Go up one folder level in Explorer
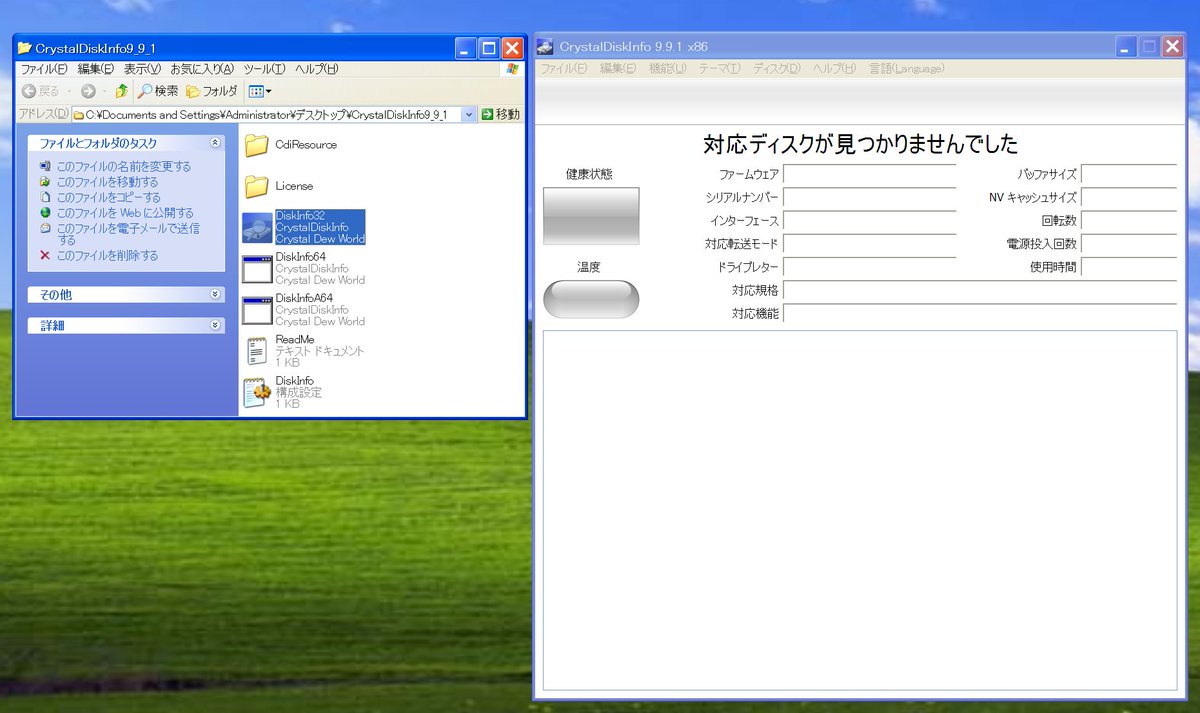The width and height of the screenshot is (1200, 713). point(121,91)
